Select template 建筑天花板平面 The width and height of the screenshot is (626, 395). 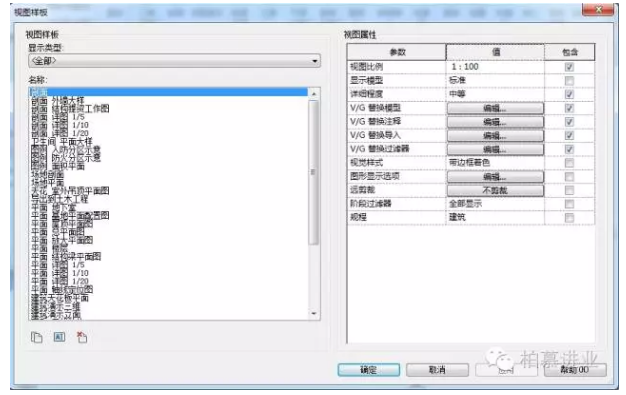coord(60,298)
